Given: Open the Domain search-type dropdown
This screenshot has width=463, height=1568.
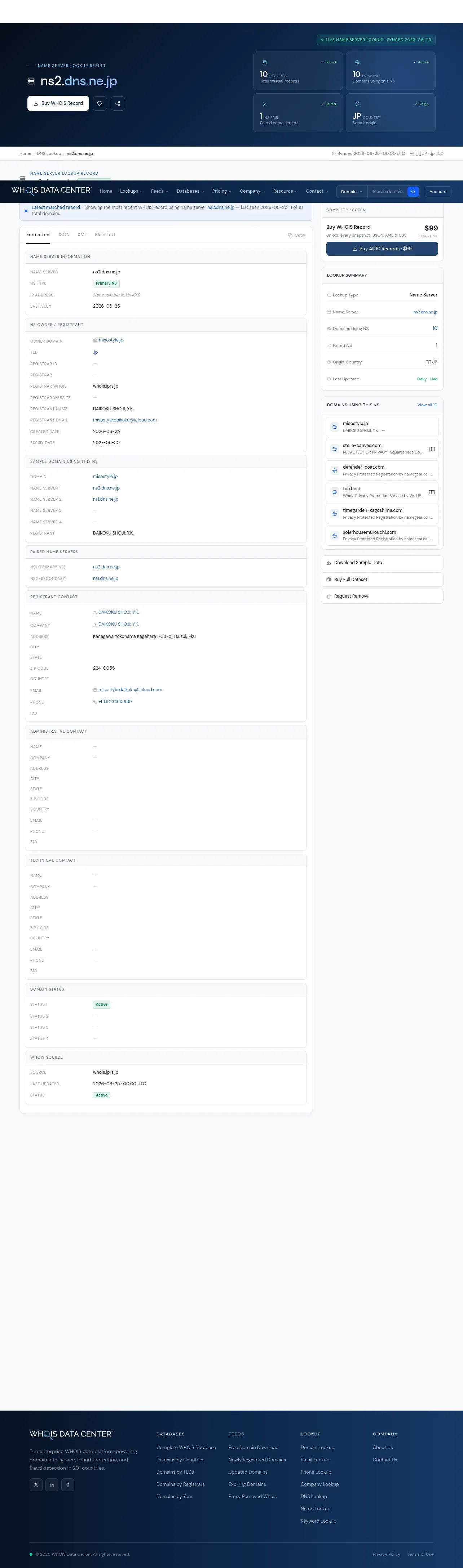Looking at the screenshot, I should 352,191.
